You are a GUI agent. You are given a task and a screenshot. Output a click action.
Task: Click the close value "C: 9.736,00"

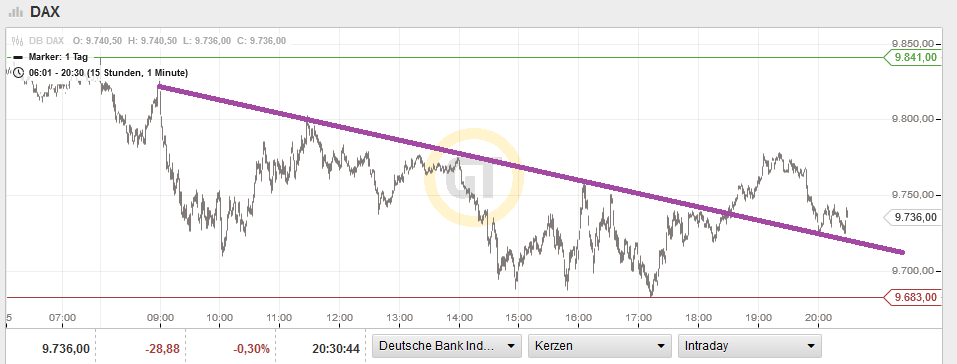[x=261, y=42]
